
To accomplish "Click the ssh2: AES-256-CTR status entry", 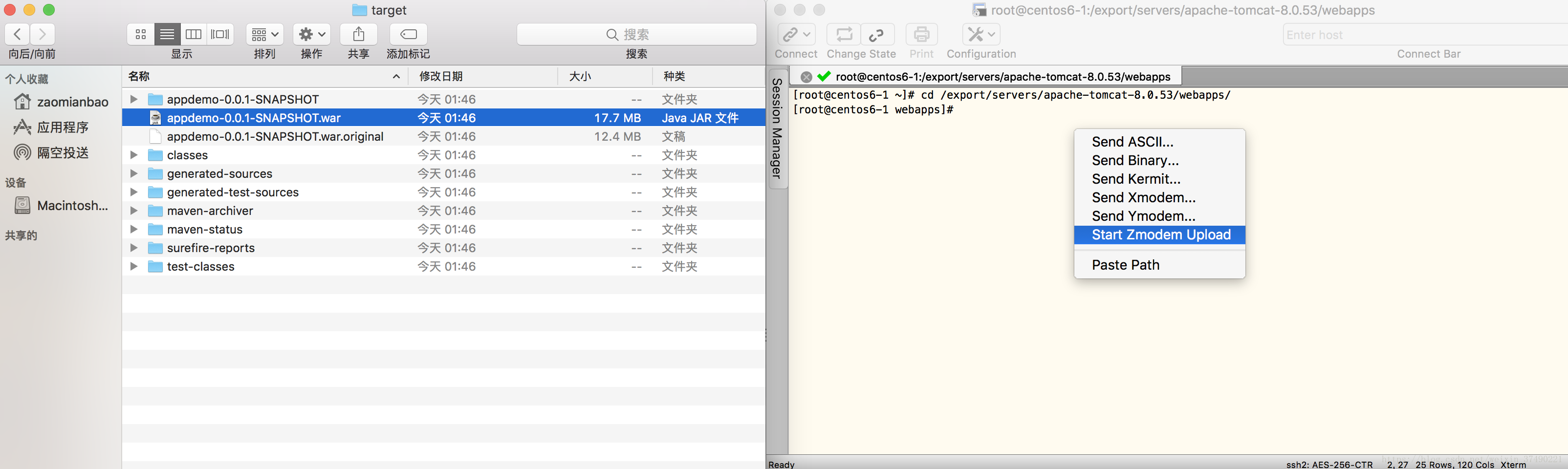I will (1329, 464).
